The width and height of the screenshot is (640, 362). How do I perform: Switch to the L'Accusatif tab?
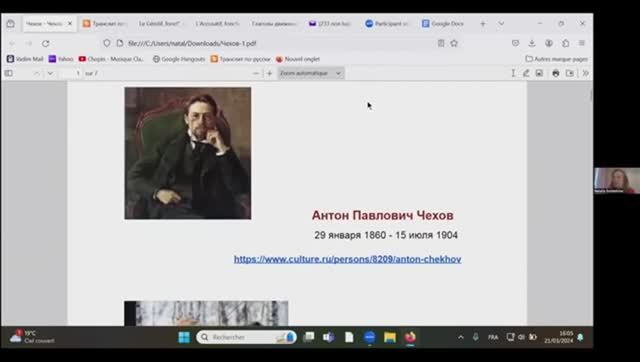[x=218, y=24]
